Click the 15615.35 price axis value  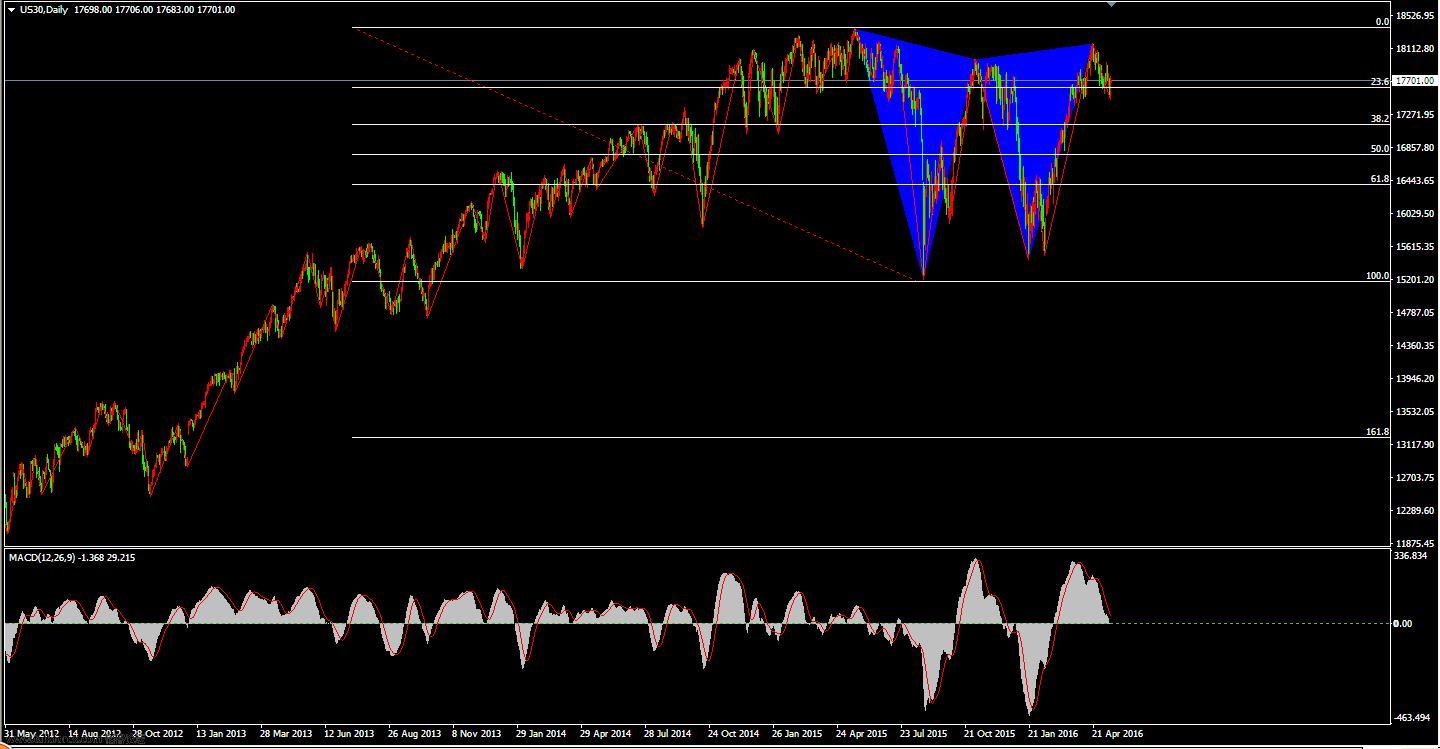[x=1415, y=247]
